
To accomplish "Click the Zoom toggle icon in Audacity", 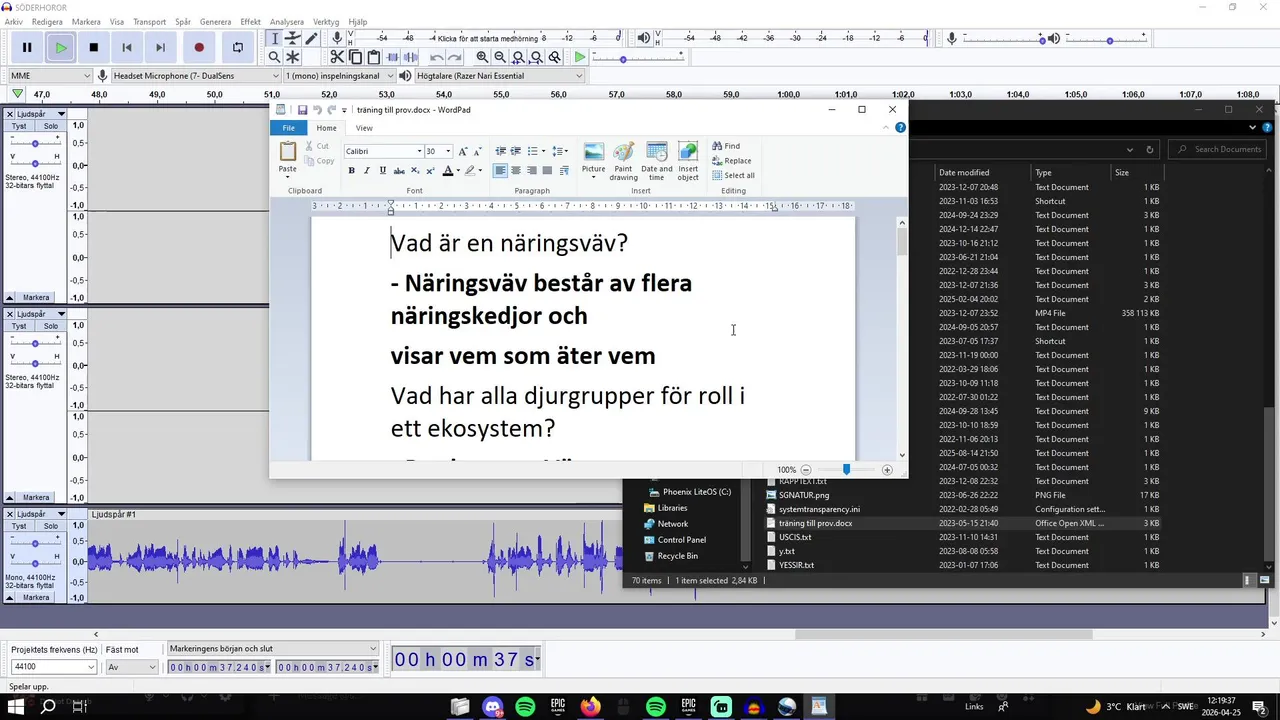I will 555,57.
